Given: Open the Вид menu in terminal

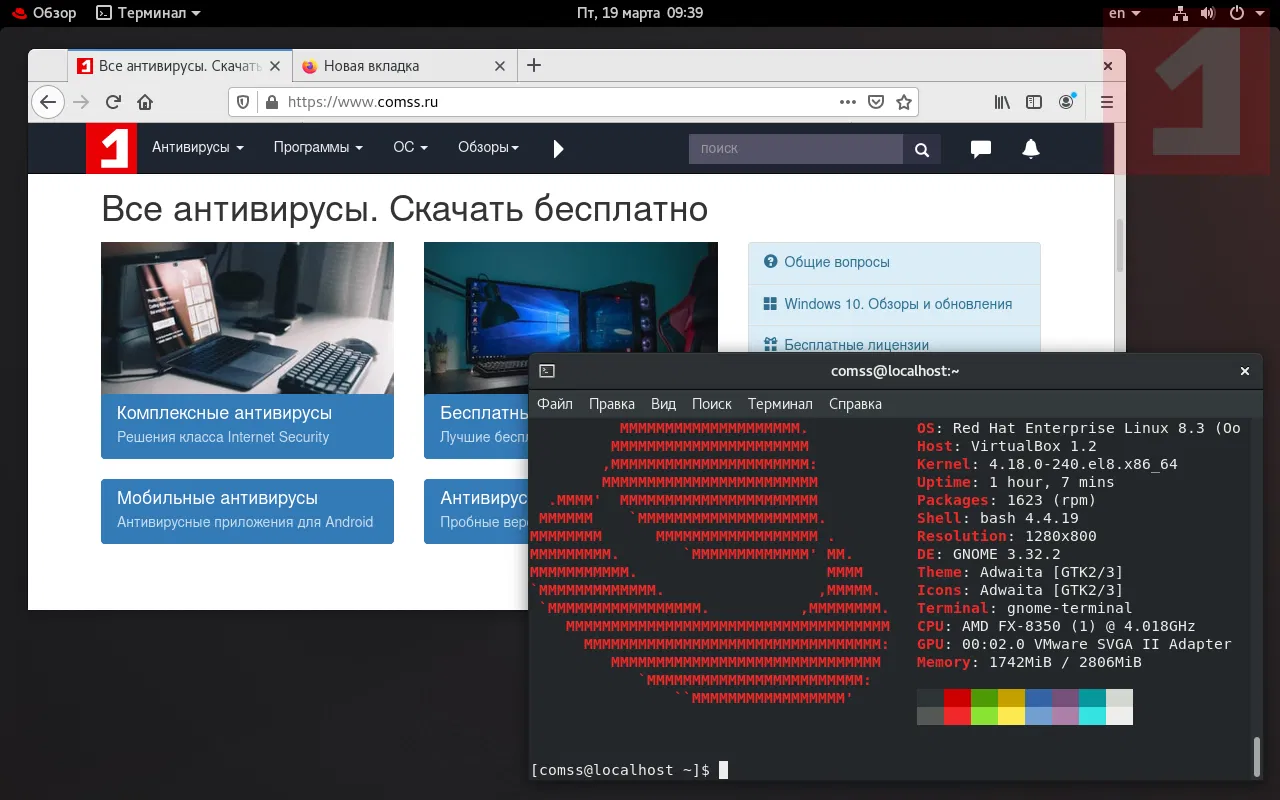Looking at the screenshot, I should 664,404.
